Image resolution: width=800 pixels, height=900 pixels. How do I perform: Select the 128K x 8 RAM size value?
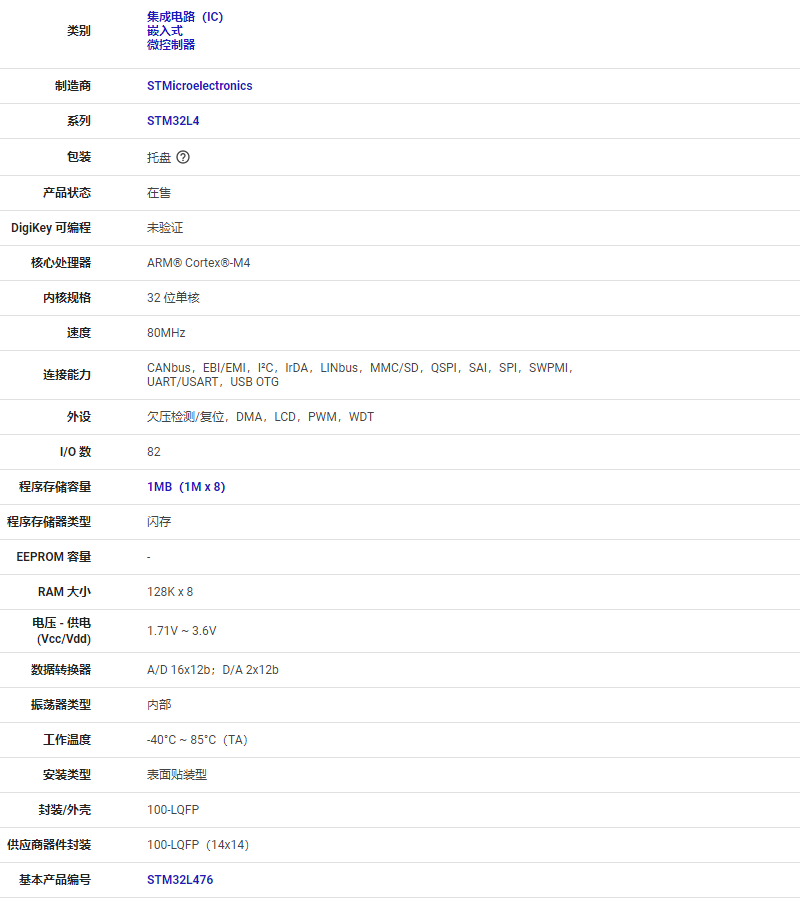[170, 592]
